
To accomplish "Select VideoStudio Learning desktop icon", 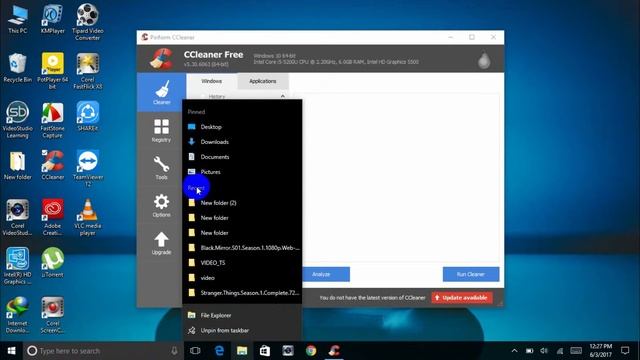I will point(18,119).
